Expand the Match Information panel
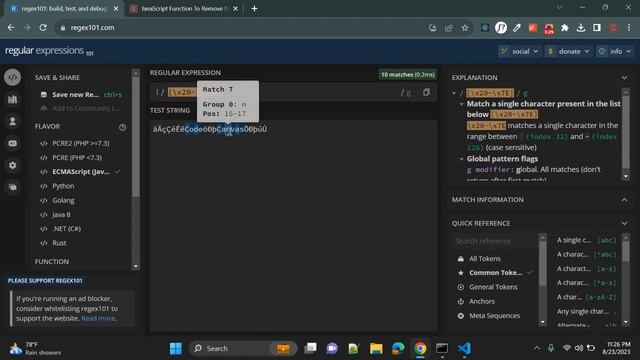This screenshot has height=360, width=640. [624, 200]
